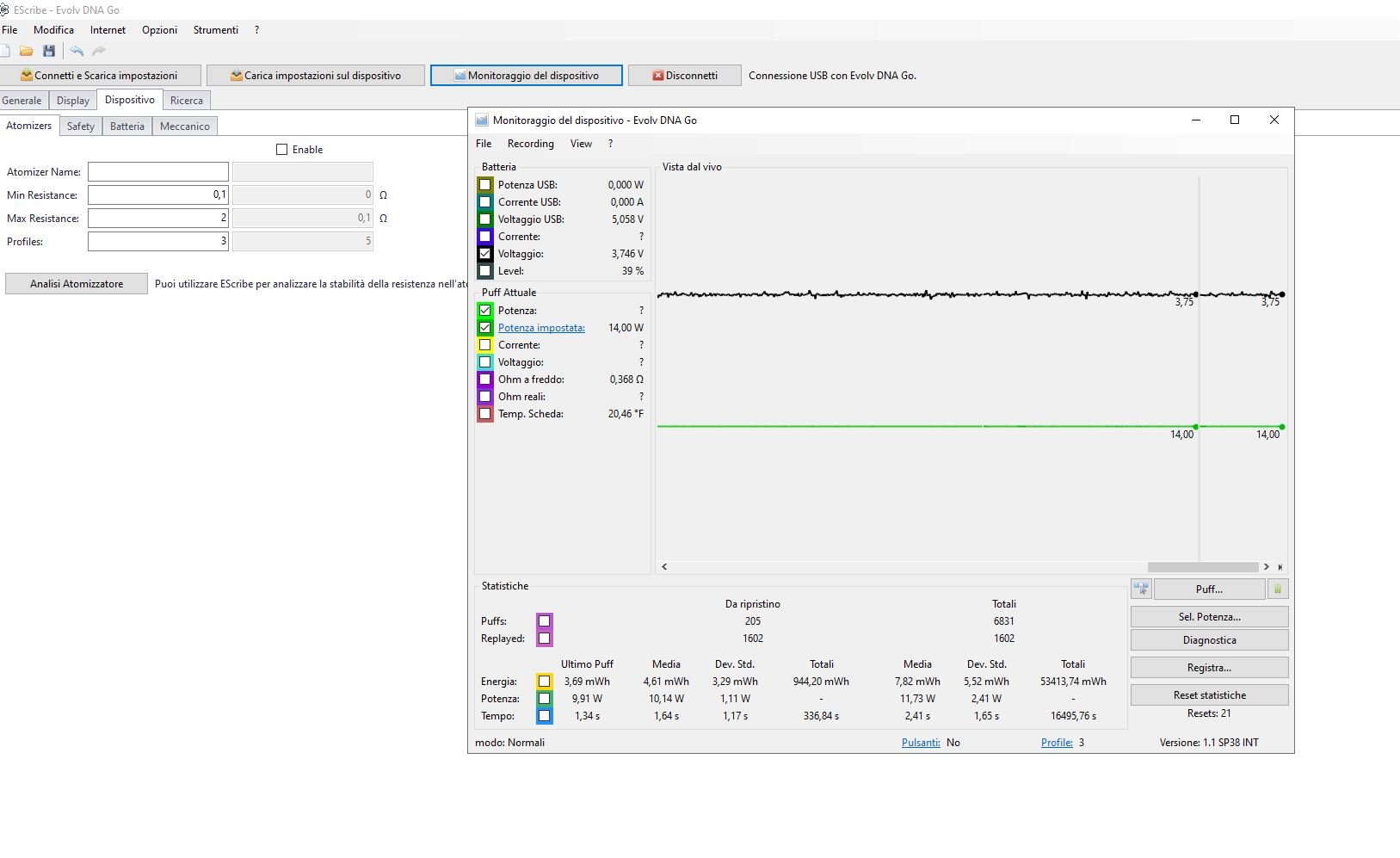Click the save floppy disk icon
1400x858 pixels.
click(49, 52)
